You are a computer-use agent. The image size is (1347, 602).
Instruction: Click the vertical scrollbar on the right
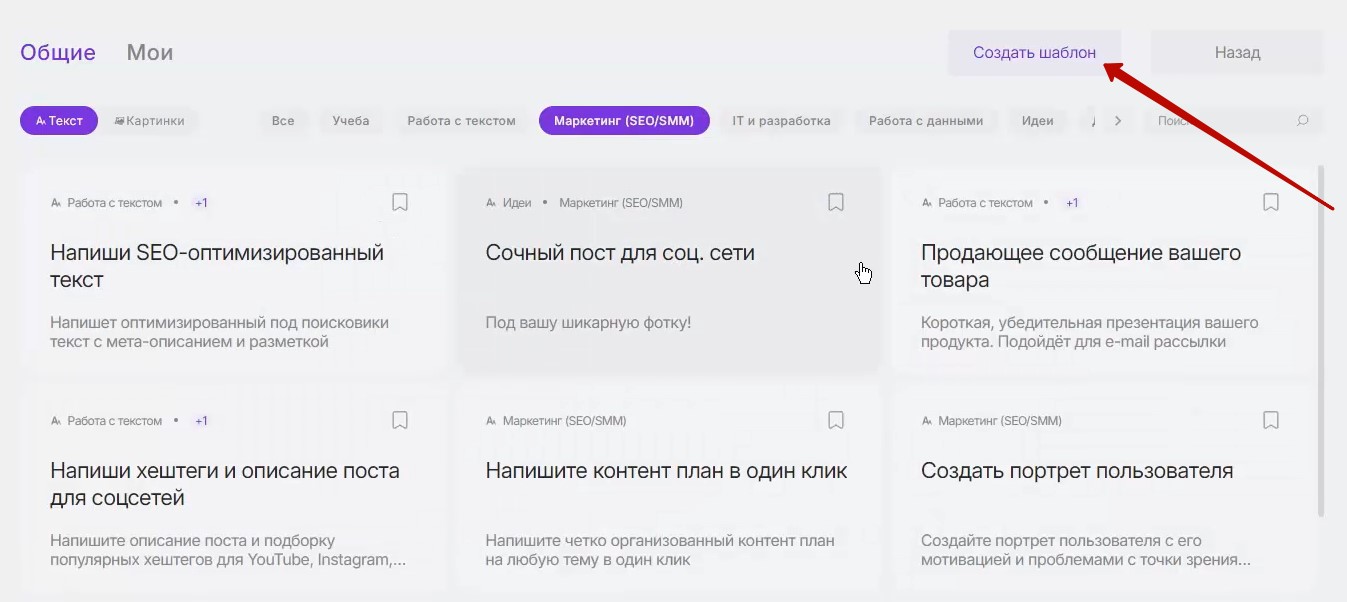tap(1324, 340)
